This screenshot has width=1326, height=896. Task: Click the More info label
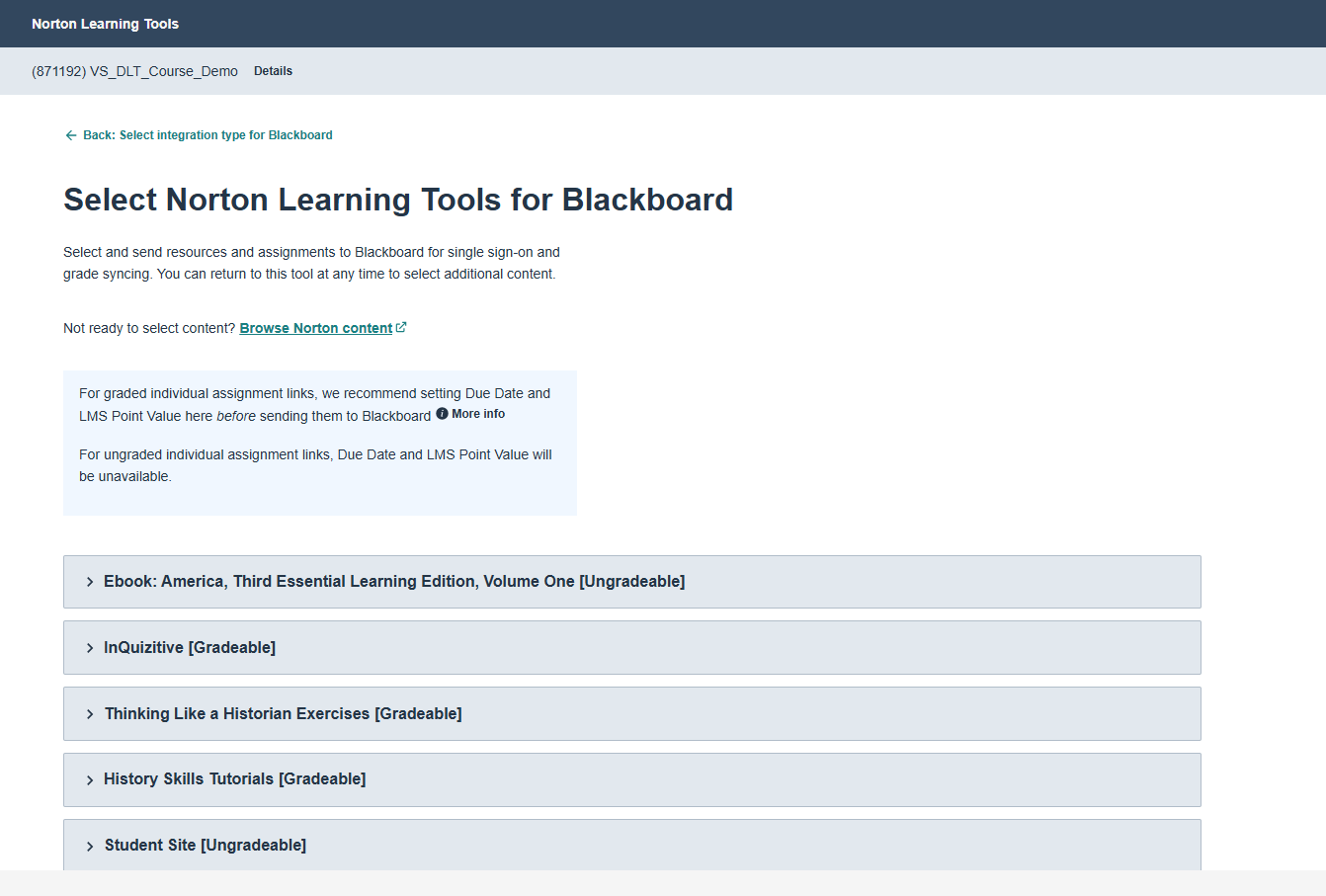click(x=478, y=413)
